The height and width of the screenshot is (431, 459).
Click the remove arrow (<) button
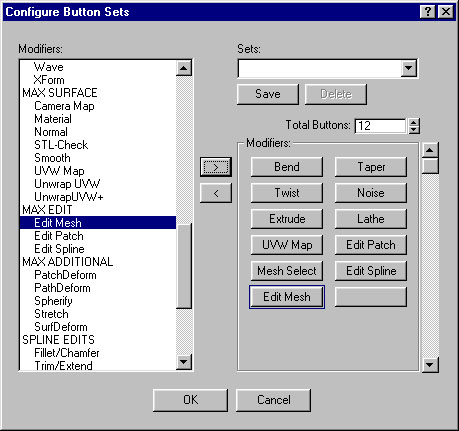[216, 193]
